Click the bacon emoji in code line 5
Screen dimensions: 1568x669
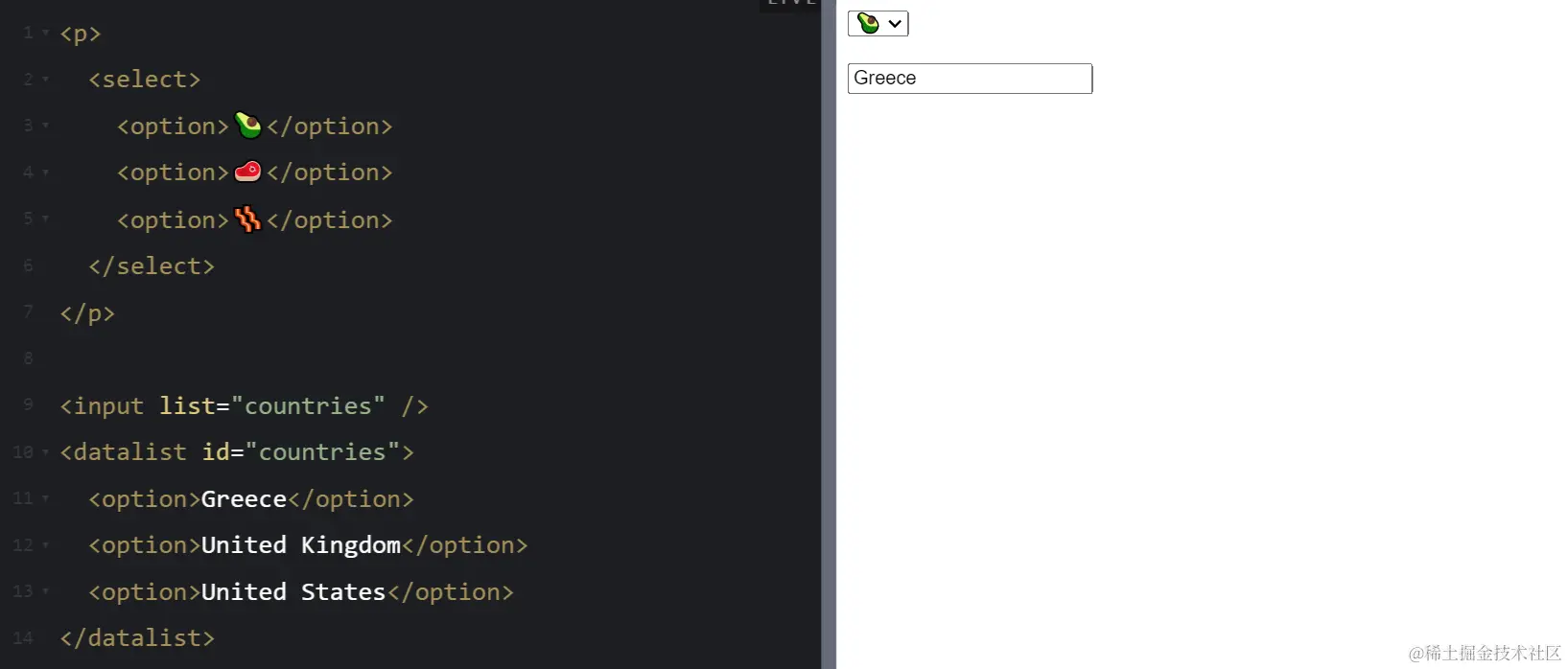(x=247, y=219)
